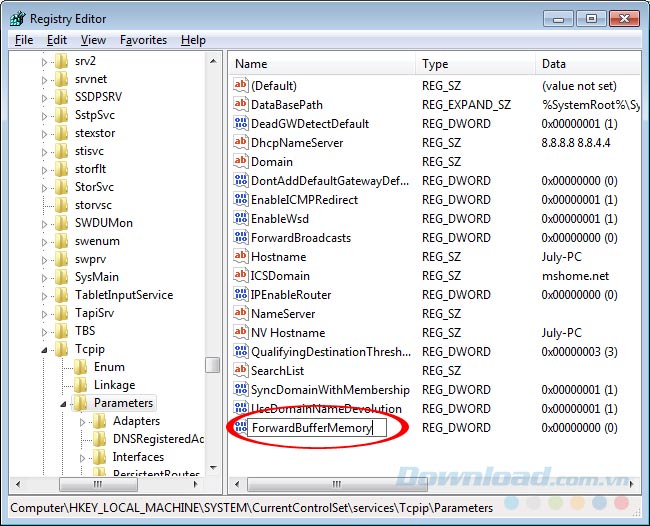
Task: Click the ForwardBufferMemory name edit field
Action: click(311, 428)
